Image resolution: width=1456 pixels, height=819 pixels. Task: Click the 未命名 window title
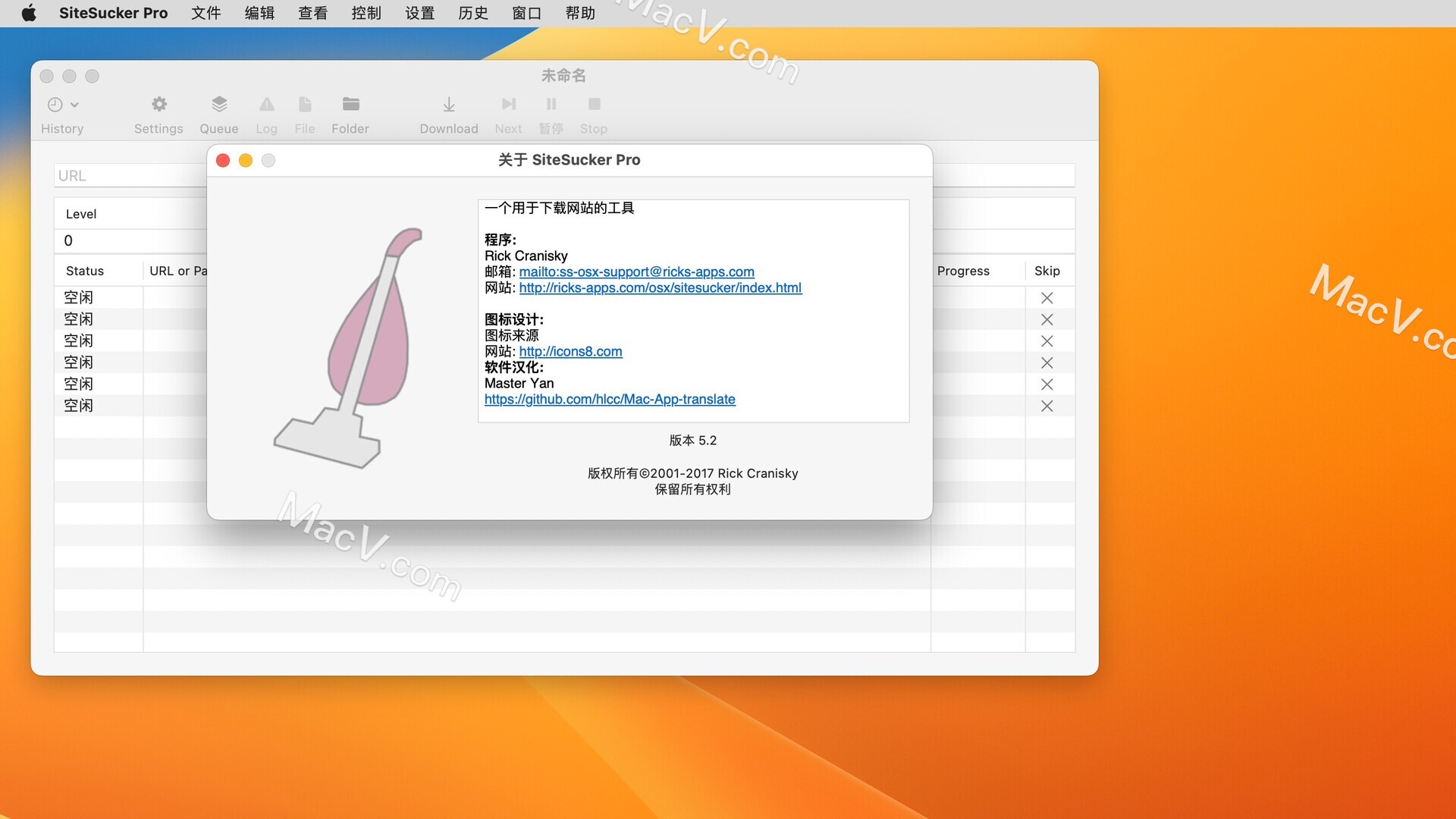(x=563, y=75)
